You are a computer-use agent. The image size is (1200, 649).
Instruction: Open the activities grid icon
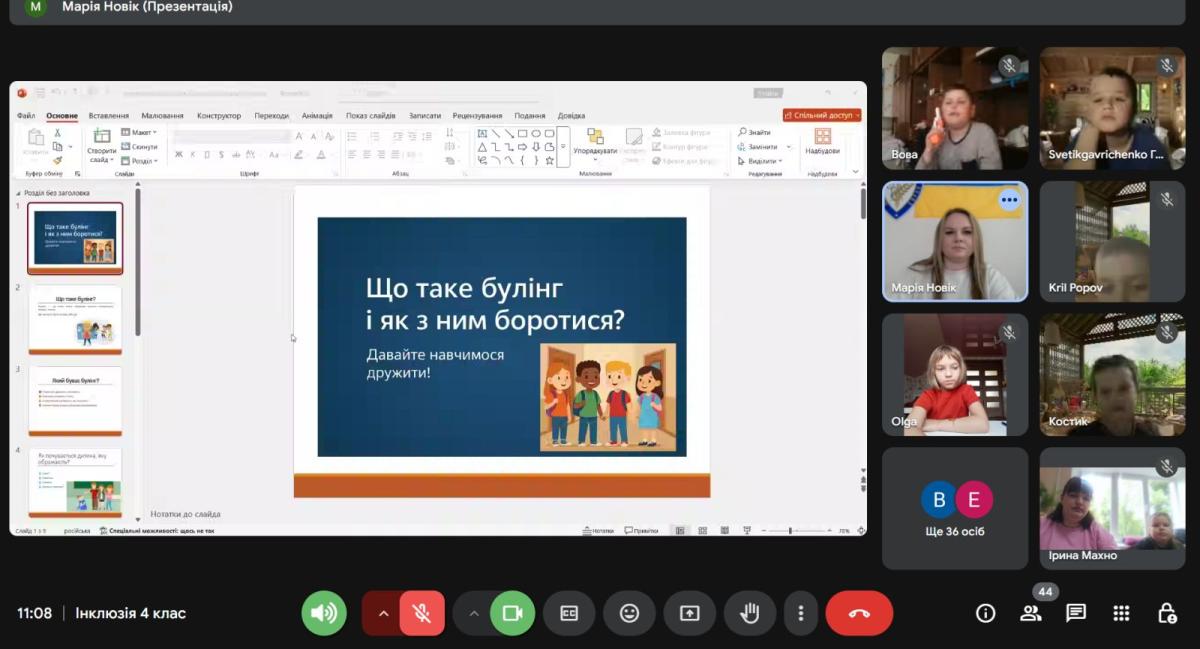click(x=1121, y=613)
